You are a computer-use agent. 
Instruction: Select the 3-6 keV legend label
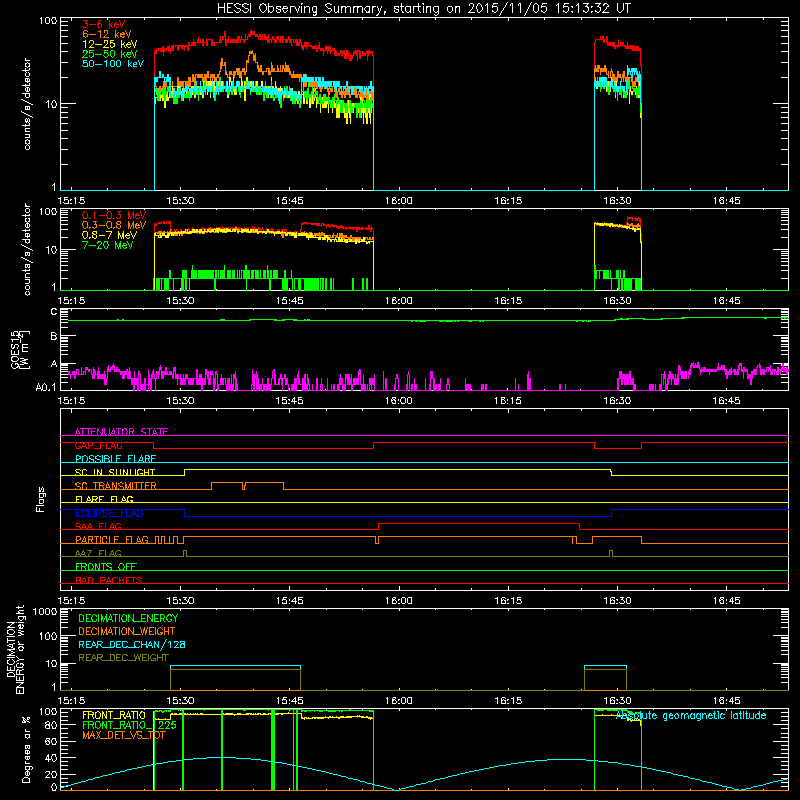(104, 24)
